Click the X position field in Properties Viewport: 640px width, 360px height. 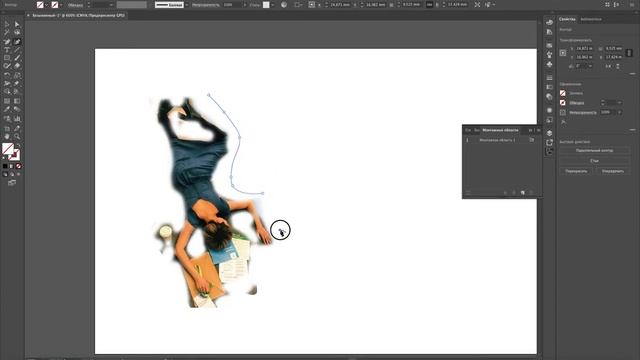(x=584, y=49)
